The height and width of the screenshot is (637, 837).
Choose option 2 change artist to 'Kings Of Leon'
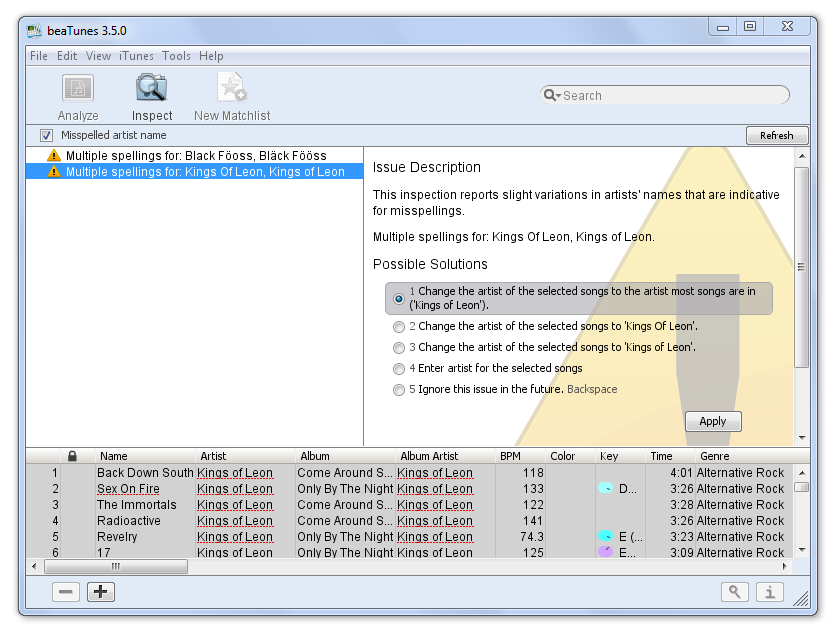tap(399, 327)
